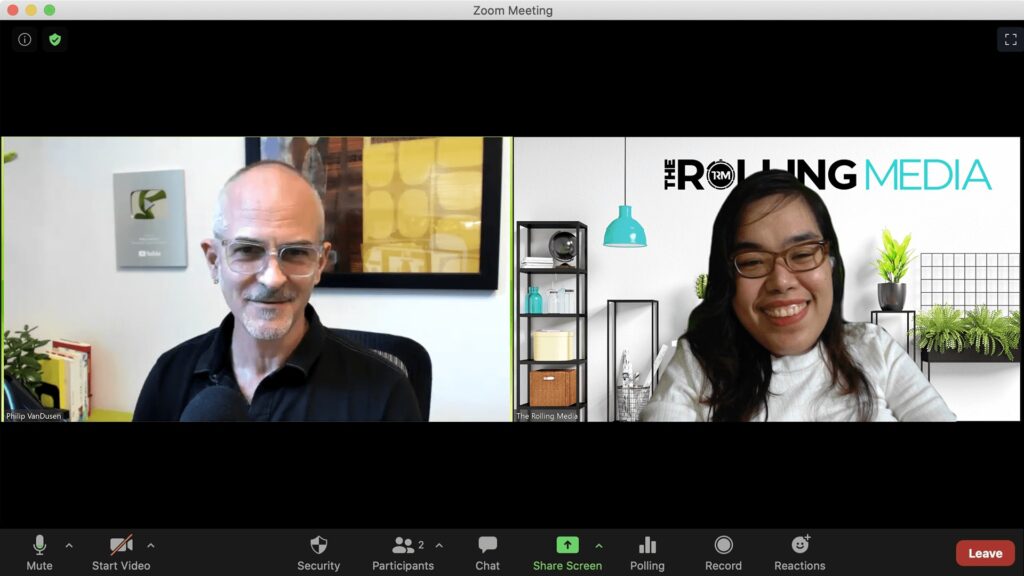
Task: Click the green Share Screen icon
Action: (x=567, y=545)
